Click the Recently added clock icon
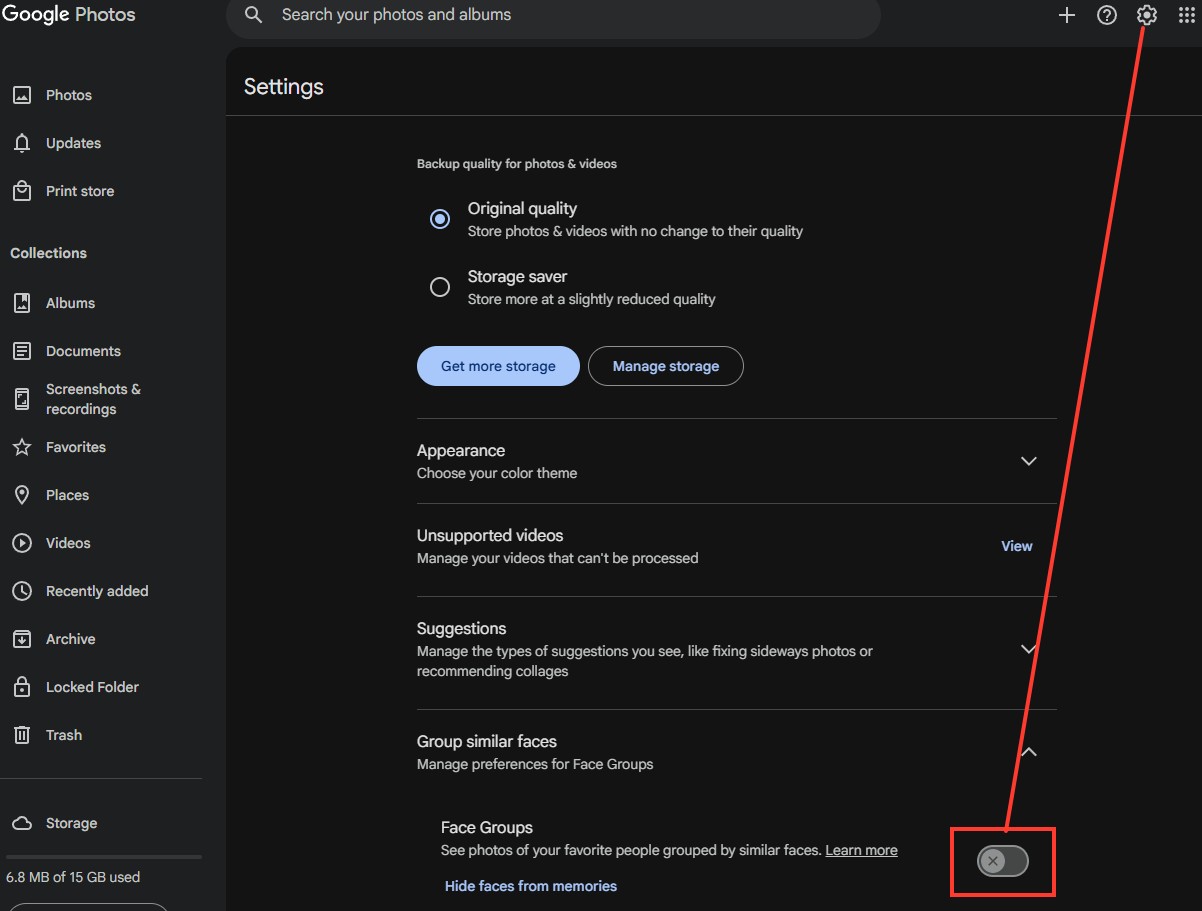Screen dimensions: 1202x911 pos(22,591)
